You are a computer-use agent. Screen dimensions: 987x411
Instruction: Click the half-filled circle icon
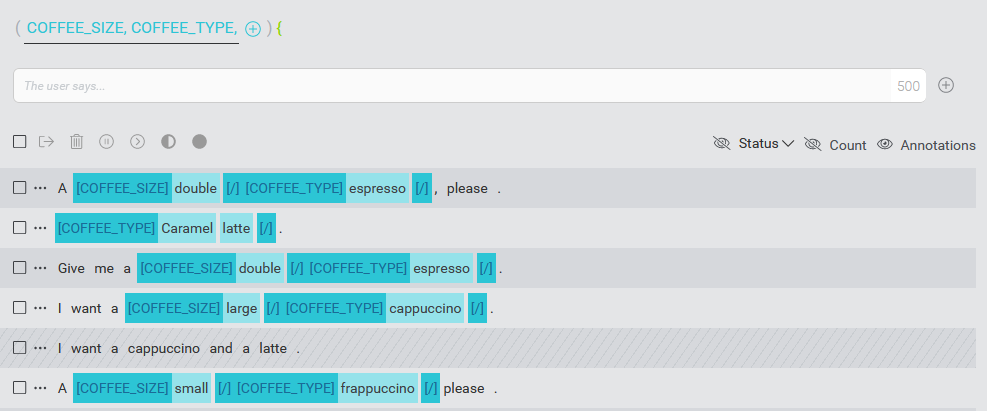(168, 142)
